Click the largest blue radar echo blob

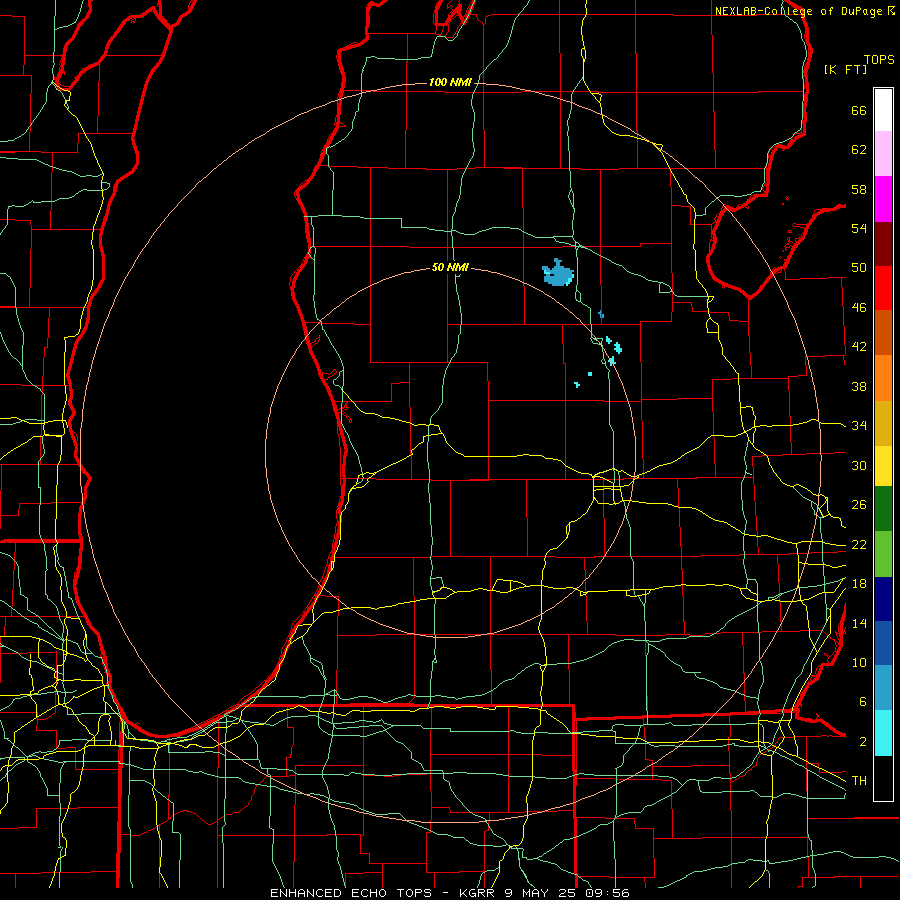(x=557, y=274)
